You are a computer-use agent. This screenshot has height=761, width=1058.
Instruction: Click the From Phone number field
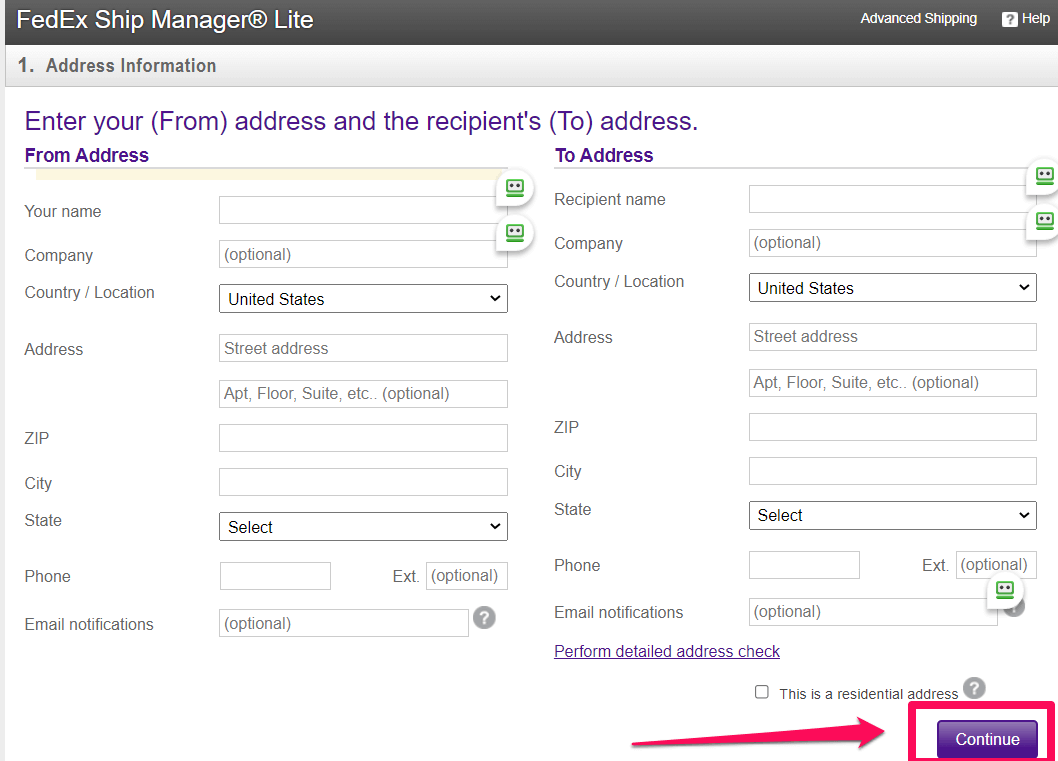[275, 576]
